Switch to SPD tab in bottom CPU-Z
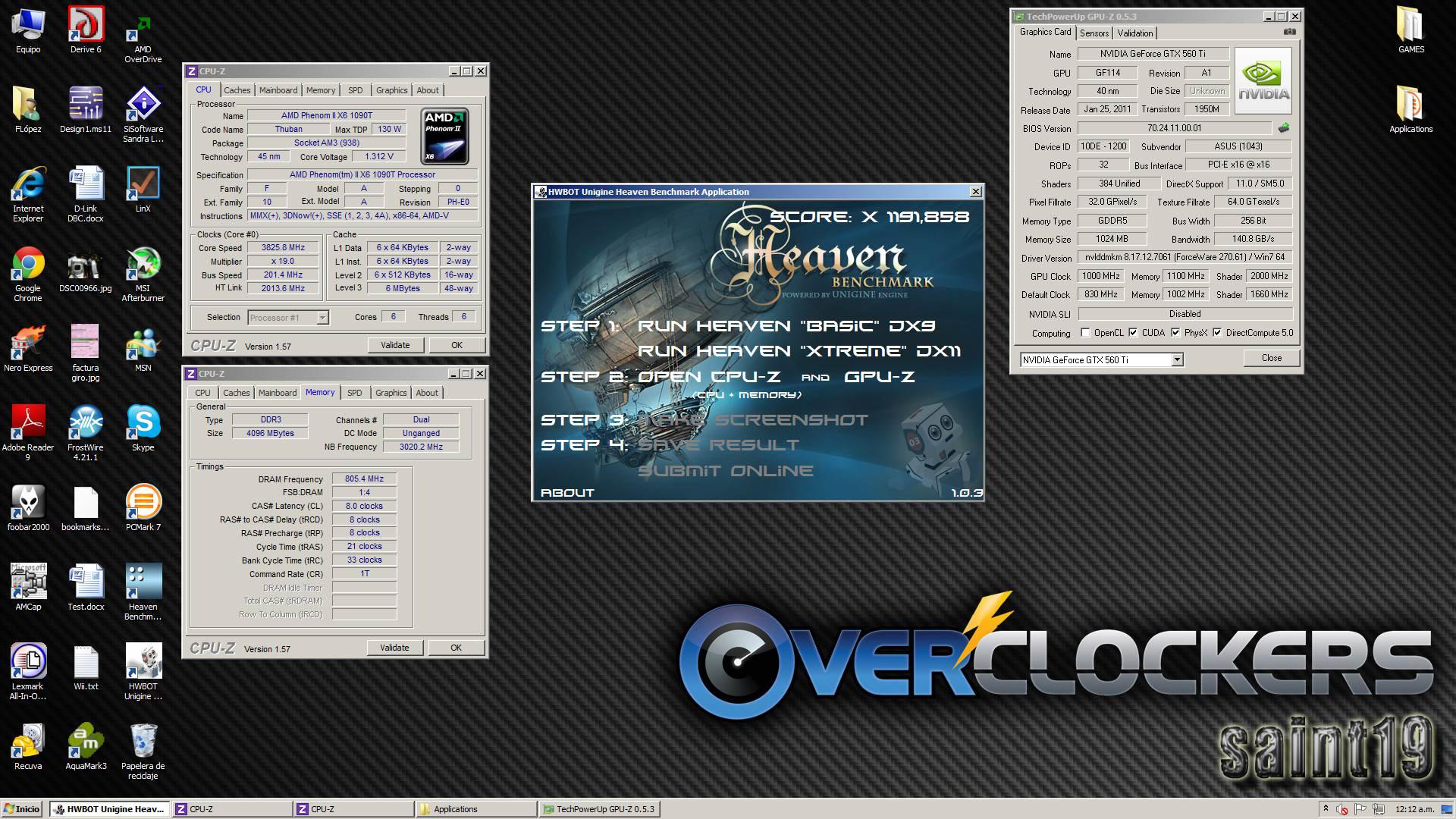 tap(354, 393)
